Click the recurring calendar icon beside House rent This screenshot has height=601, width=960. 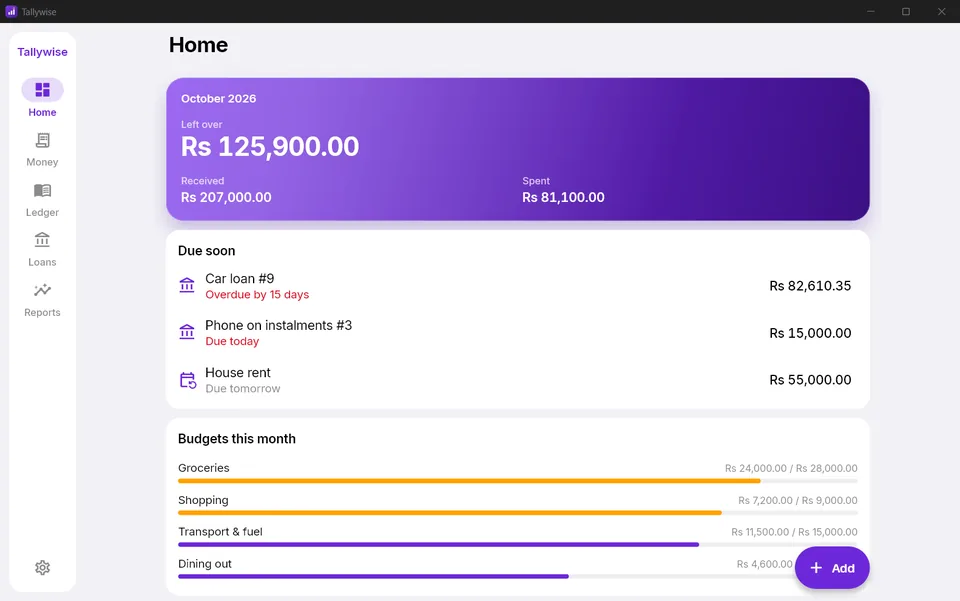tap(187, 380)
